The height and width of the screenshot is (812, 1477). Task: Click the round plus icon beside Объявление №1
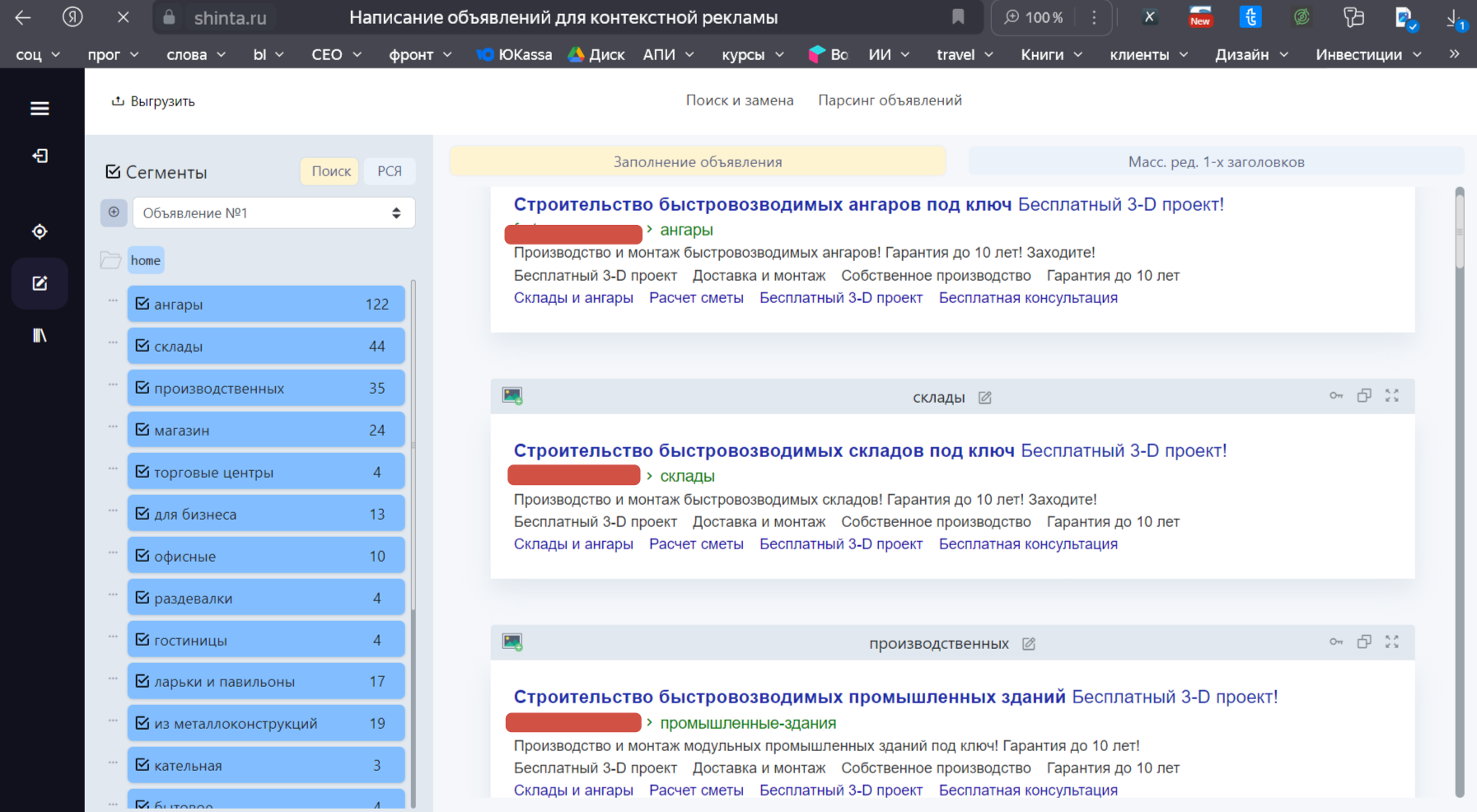coord(114,212)
